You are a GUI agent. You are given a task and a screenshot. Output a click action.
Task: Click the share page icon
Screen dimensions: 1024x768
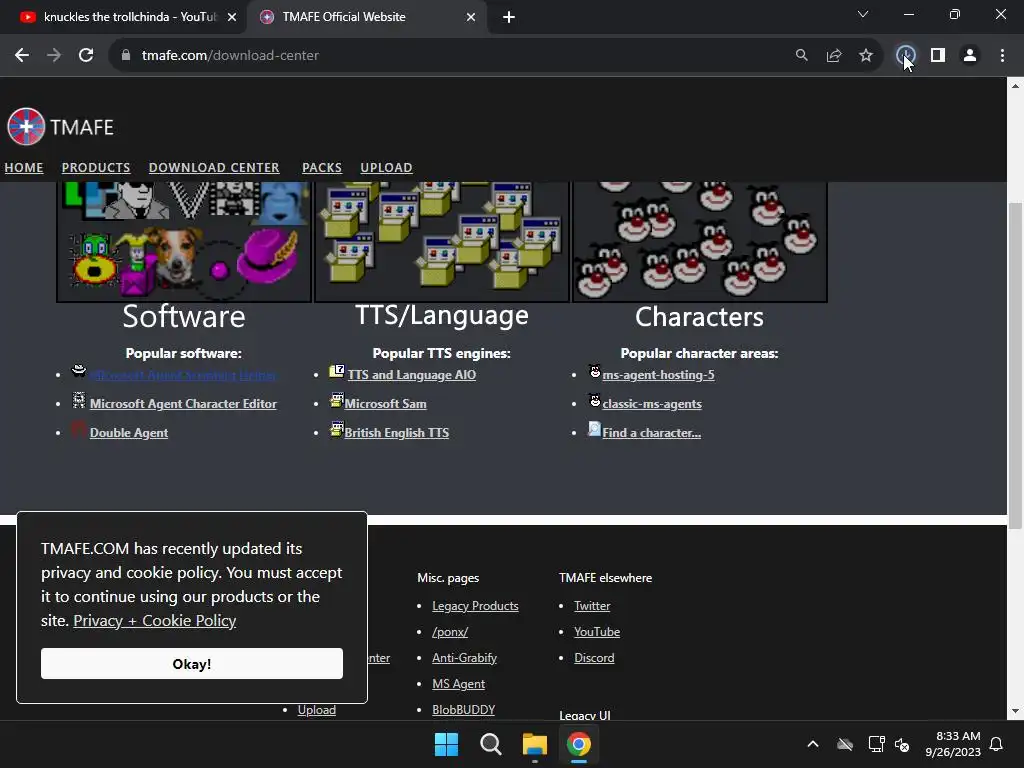(x=834, y=56)
